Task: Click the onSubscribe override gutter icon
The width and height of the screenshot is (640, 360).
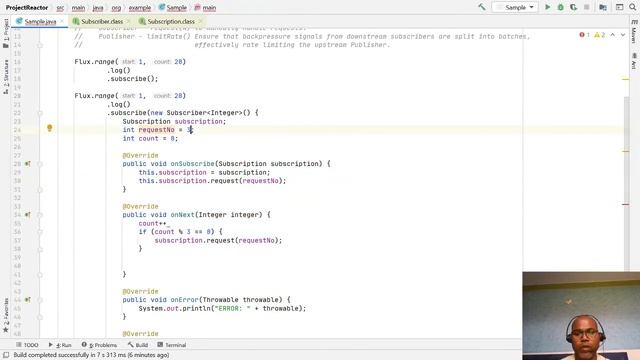Action: coord(27,164)
